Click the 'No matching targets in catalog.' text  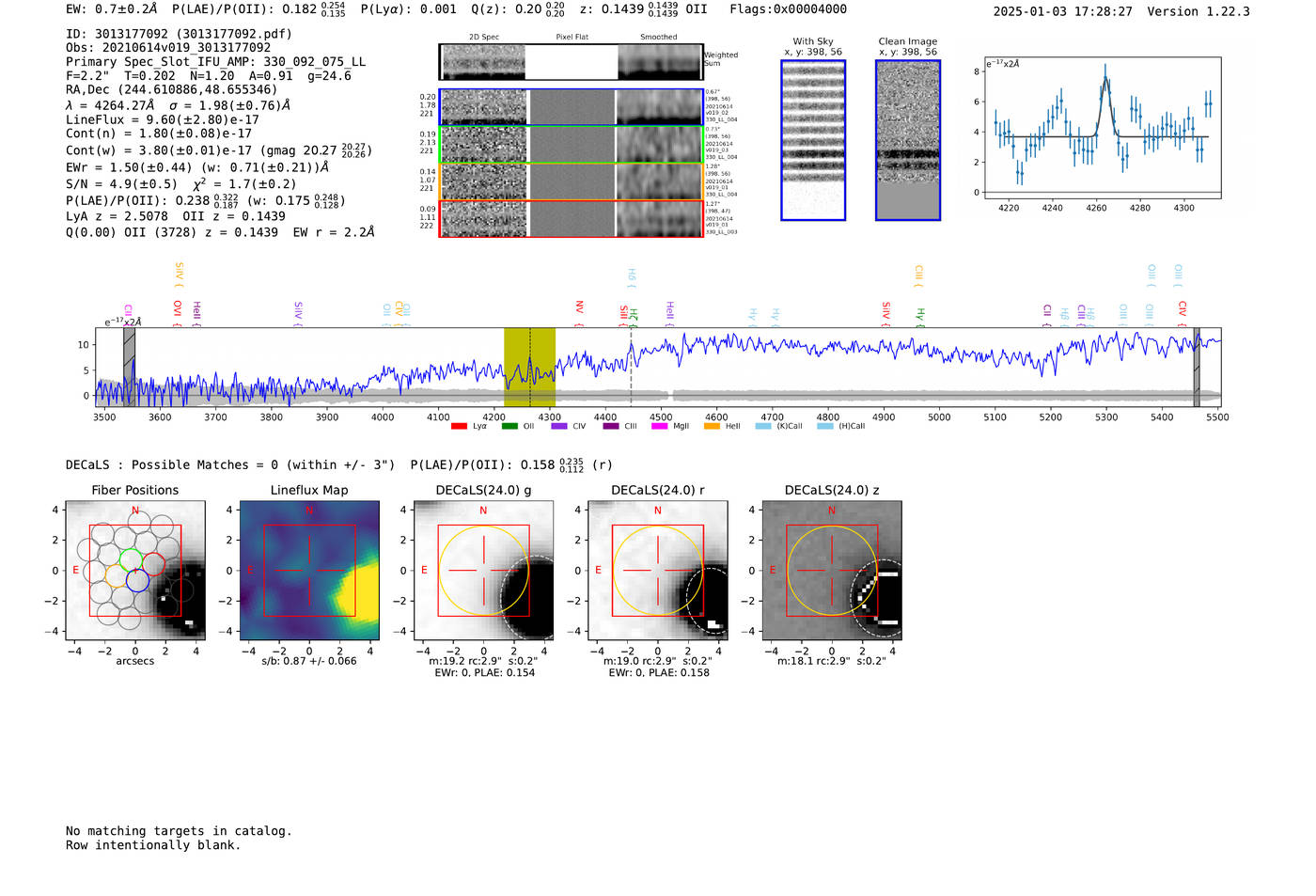point(179,831)
